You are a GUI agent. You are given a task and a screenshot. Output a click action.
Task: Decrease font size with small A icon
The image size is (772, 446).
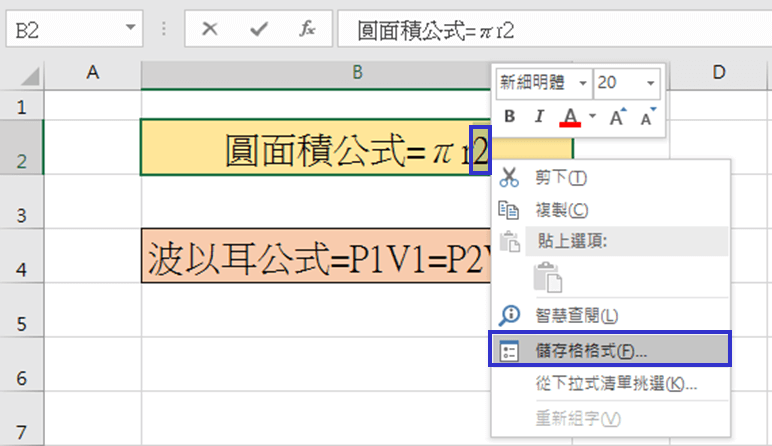(646, 117)
